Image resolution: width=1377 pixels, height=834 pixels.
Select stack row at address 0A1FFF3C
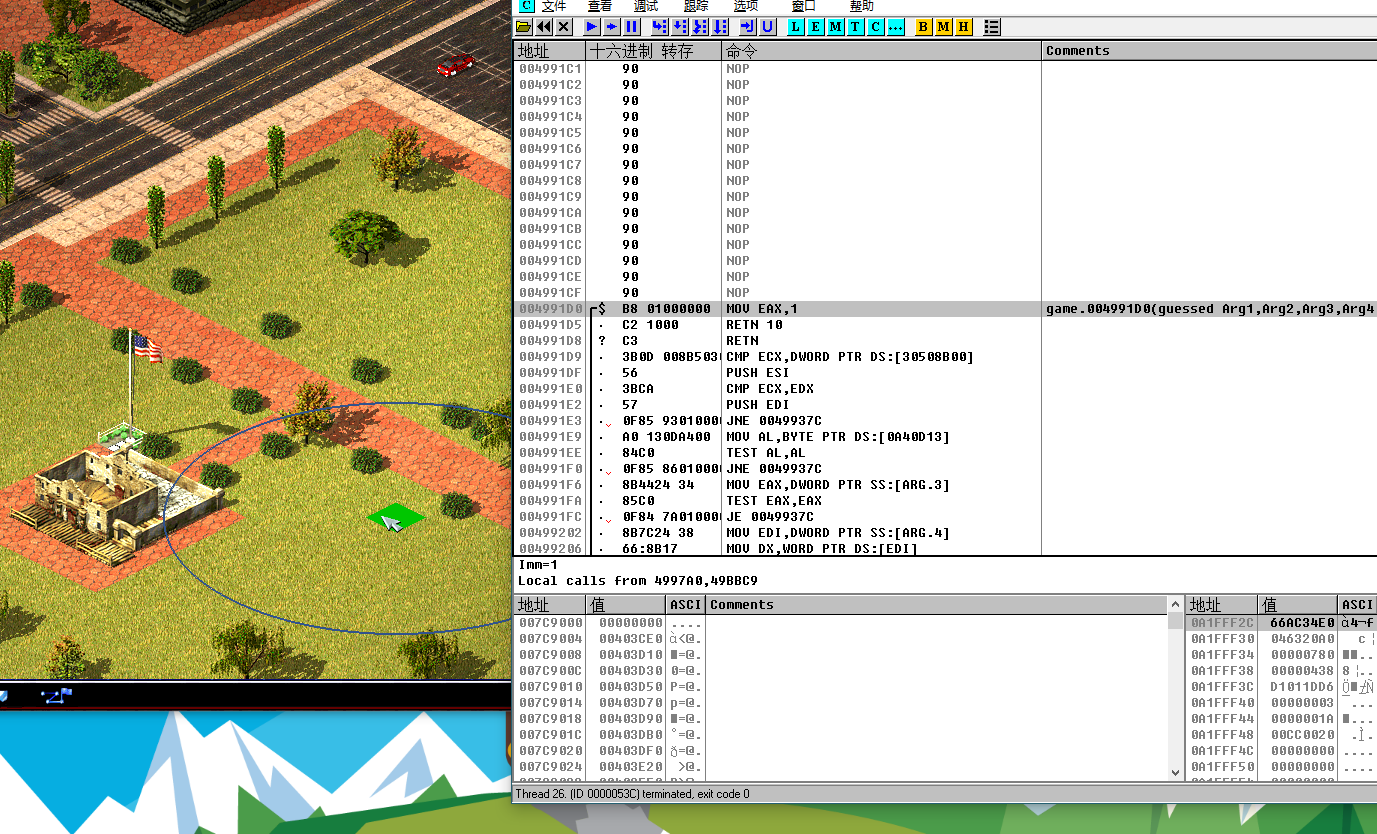[1281, 687]
